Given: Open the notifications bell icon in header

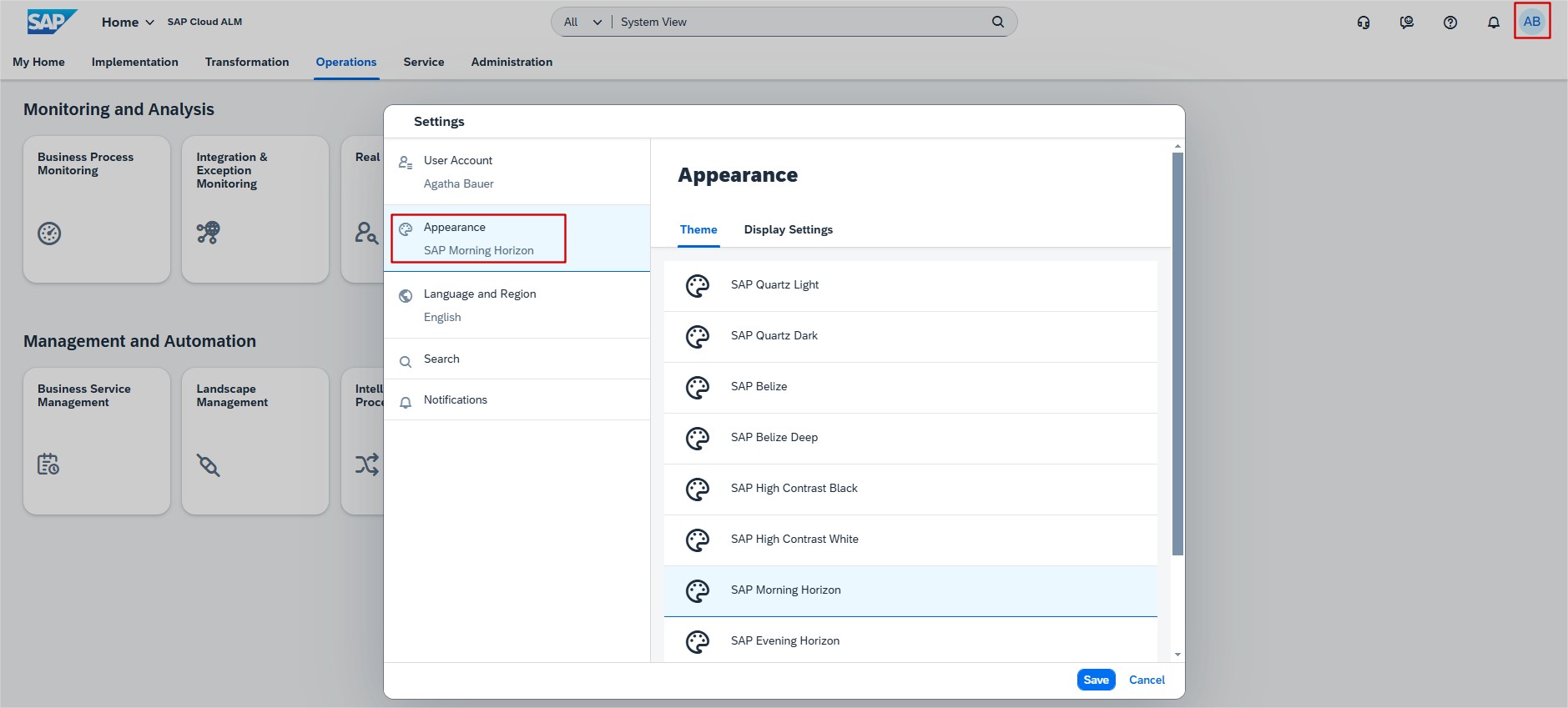Looking at the screenshot, I should pos(1493,23).
